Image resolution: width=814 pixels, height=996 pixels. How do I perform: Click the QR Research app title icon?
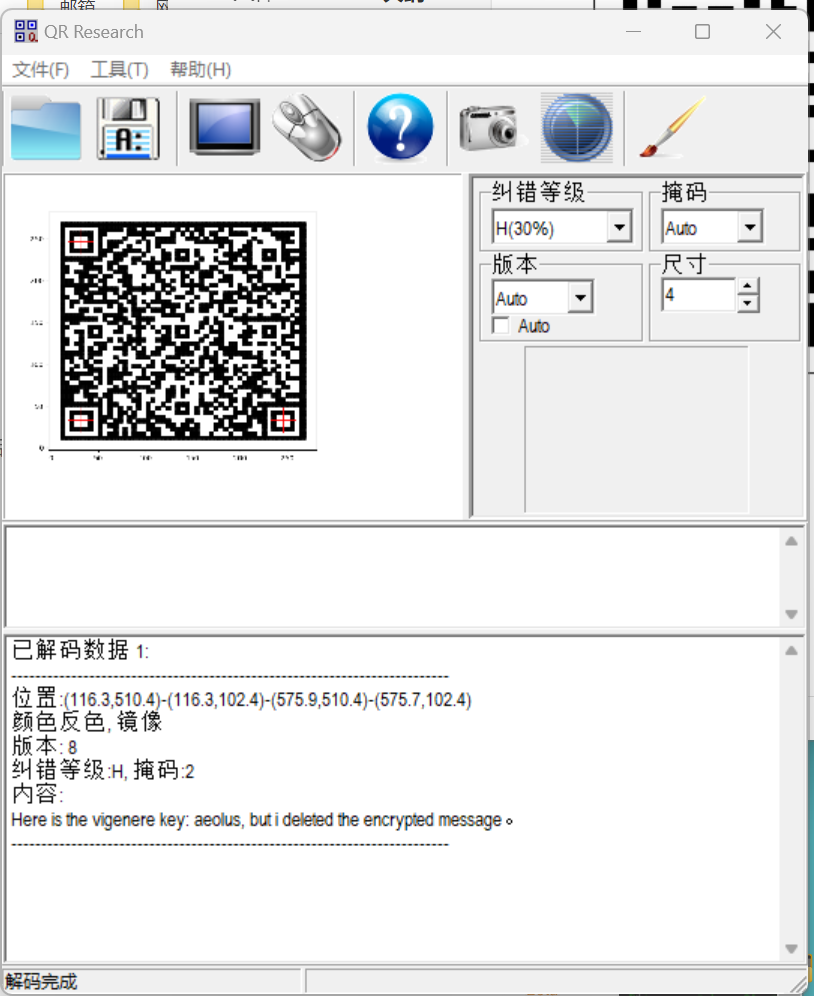(x=26, y=31)
